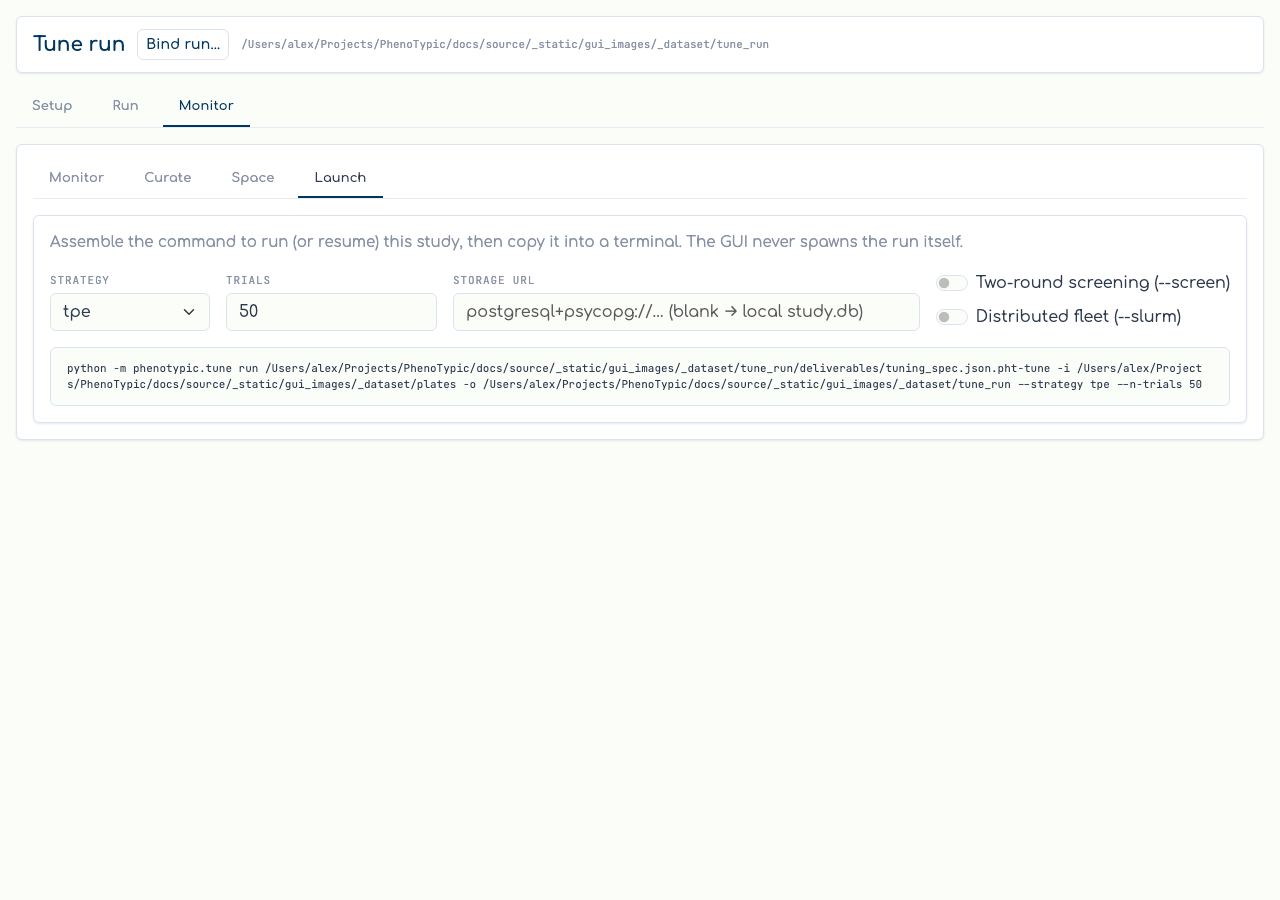This screenshot has height=900, width=1280.
Task: Click the Two-round screening (--screen) label
Action: 1103,283
